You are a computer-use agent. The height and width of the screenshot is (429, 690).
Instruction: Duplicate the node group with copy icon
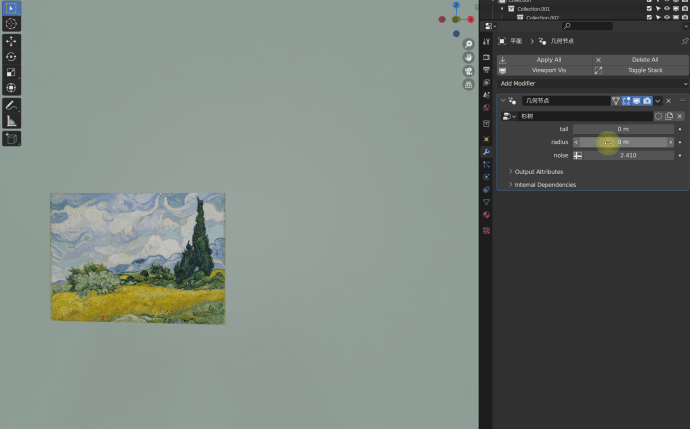coord(669,116)
